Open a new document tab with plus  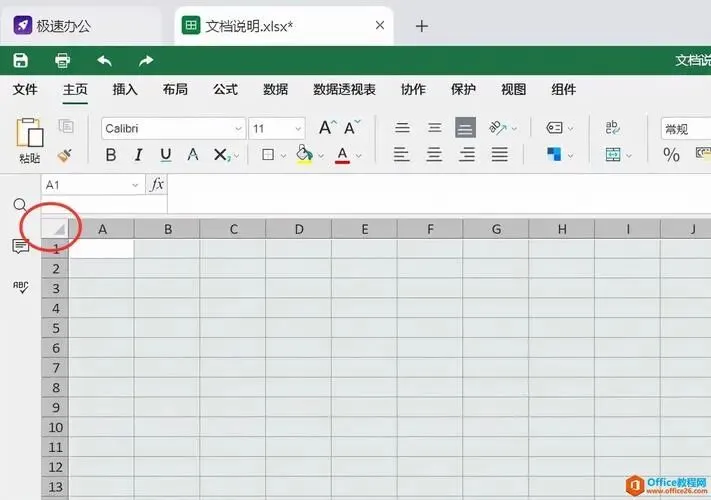click(422, 26)
